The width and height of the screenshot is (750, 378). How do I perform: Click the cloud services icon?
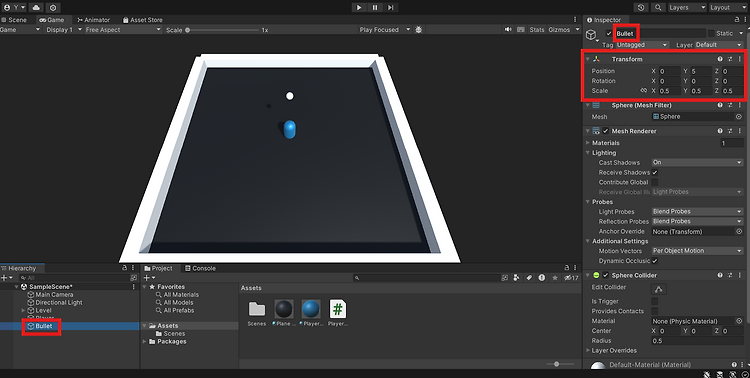(x=36, y=8)
